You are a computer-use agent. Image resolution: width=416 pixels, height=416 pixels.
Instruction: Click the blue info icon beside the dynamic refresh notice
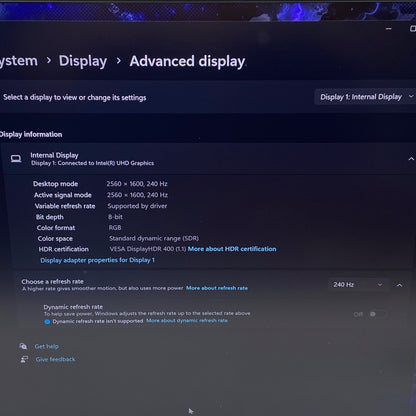point(47,322)
